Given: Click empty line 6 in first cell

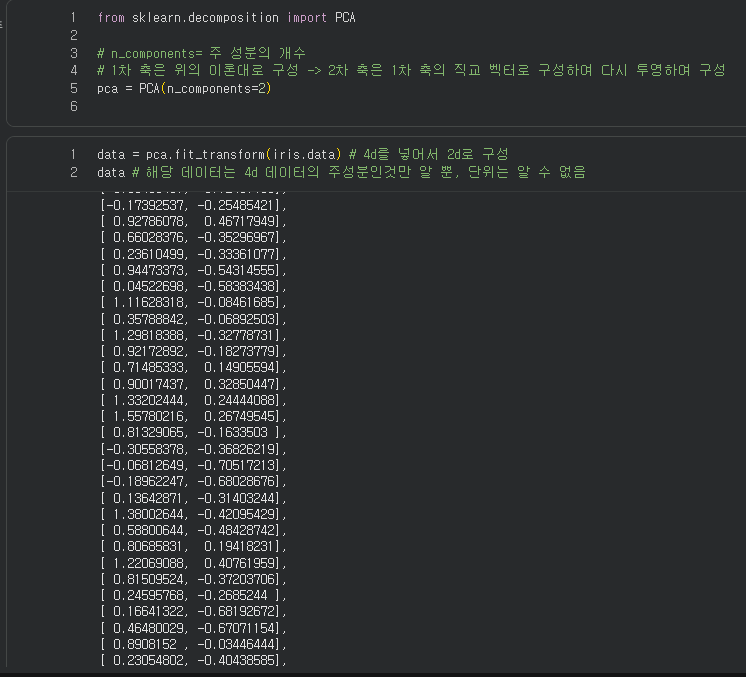Looking at the screenshot, I should 74,106.
